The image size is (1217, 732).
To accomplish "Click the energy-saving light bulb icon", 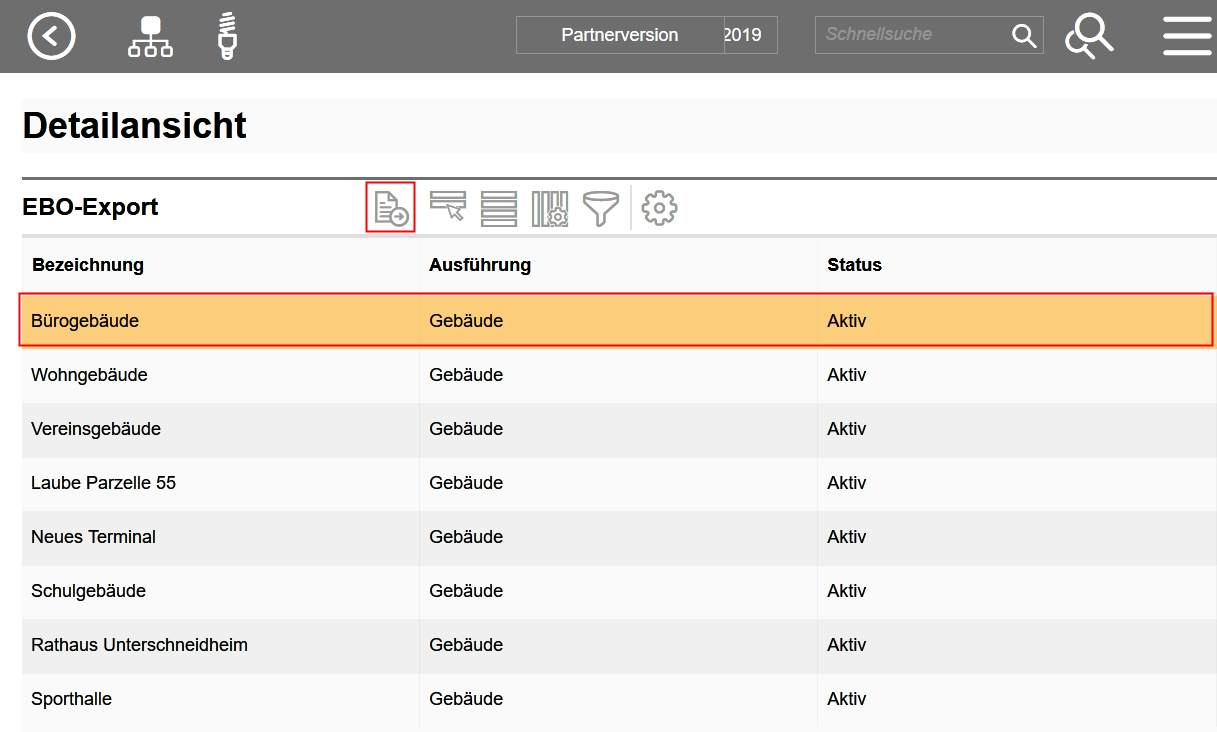I will [x=227, y=36].
